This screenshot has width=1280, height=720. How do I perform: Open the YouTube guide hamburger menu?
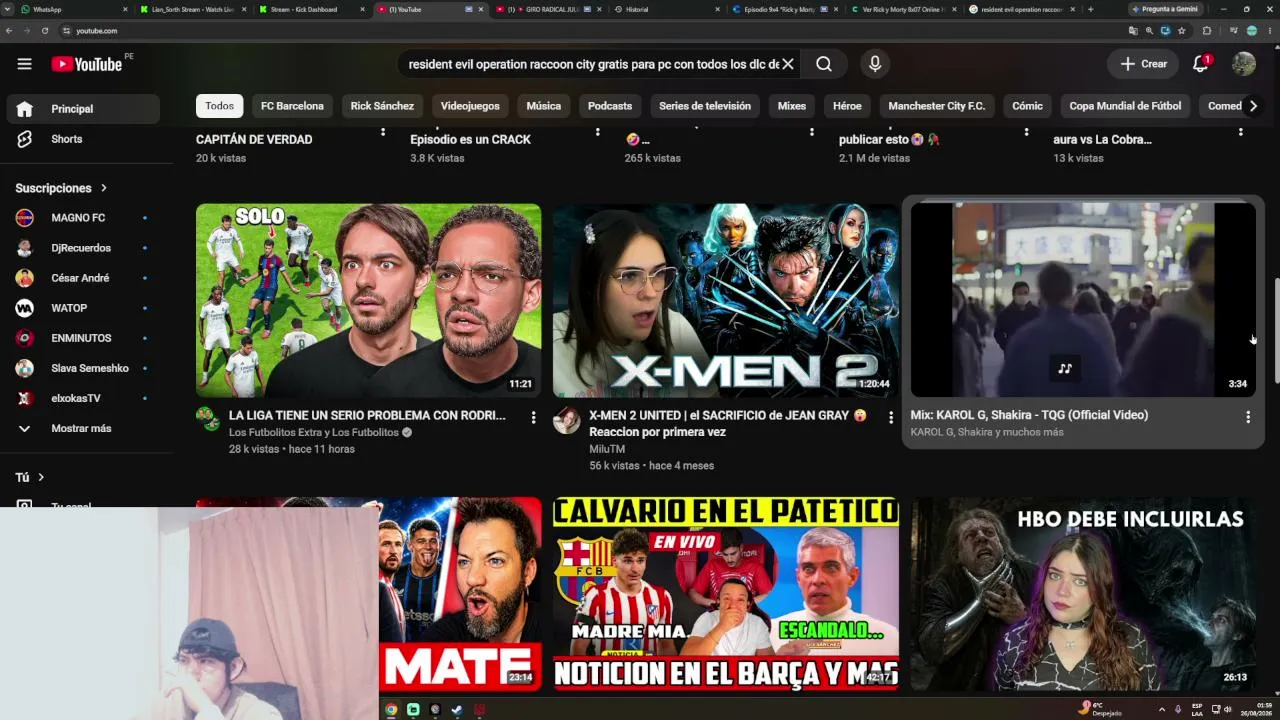click(24, 64)
